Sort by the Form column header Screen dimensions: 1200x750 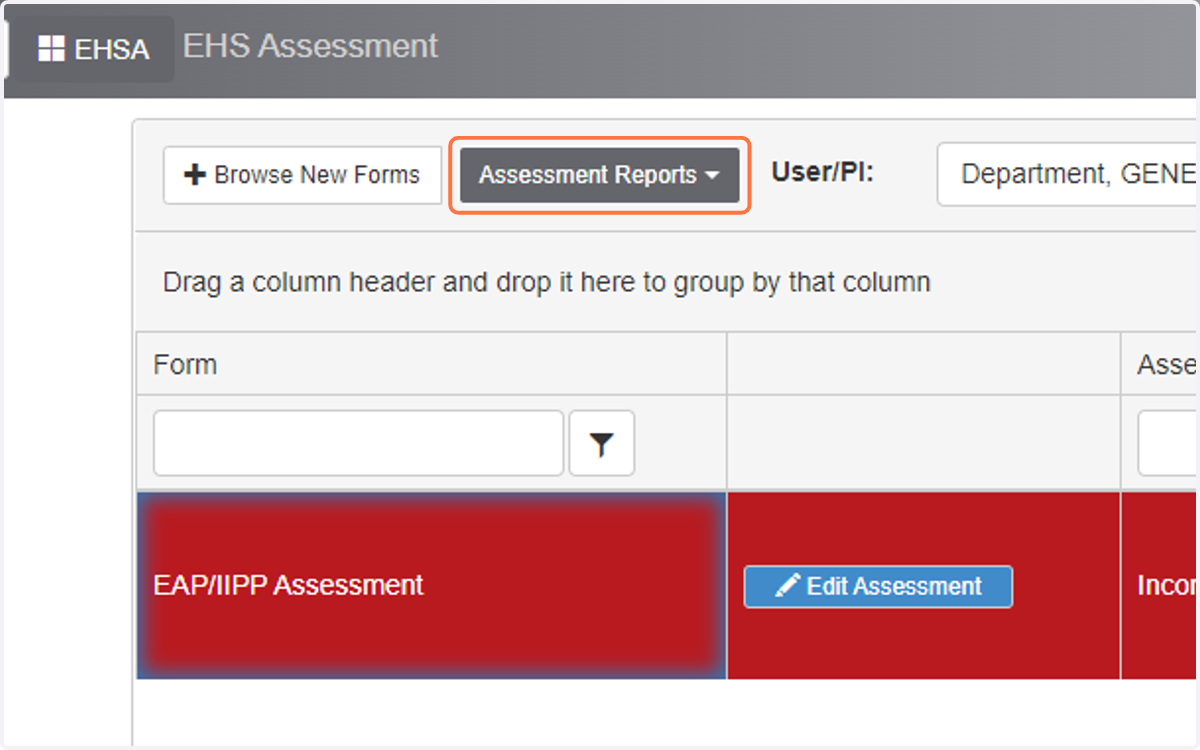coord(185,365)
